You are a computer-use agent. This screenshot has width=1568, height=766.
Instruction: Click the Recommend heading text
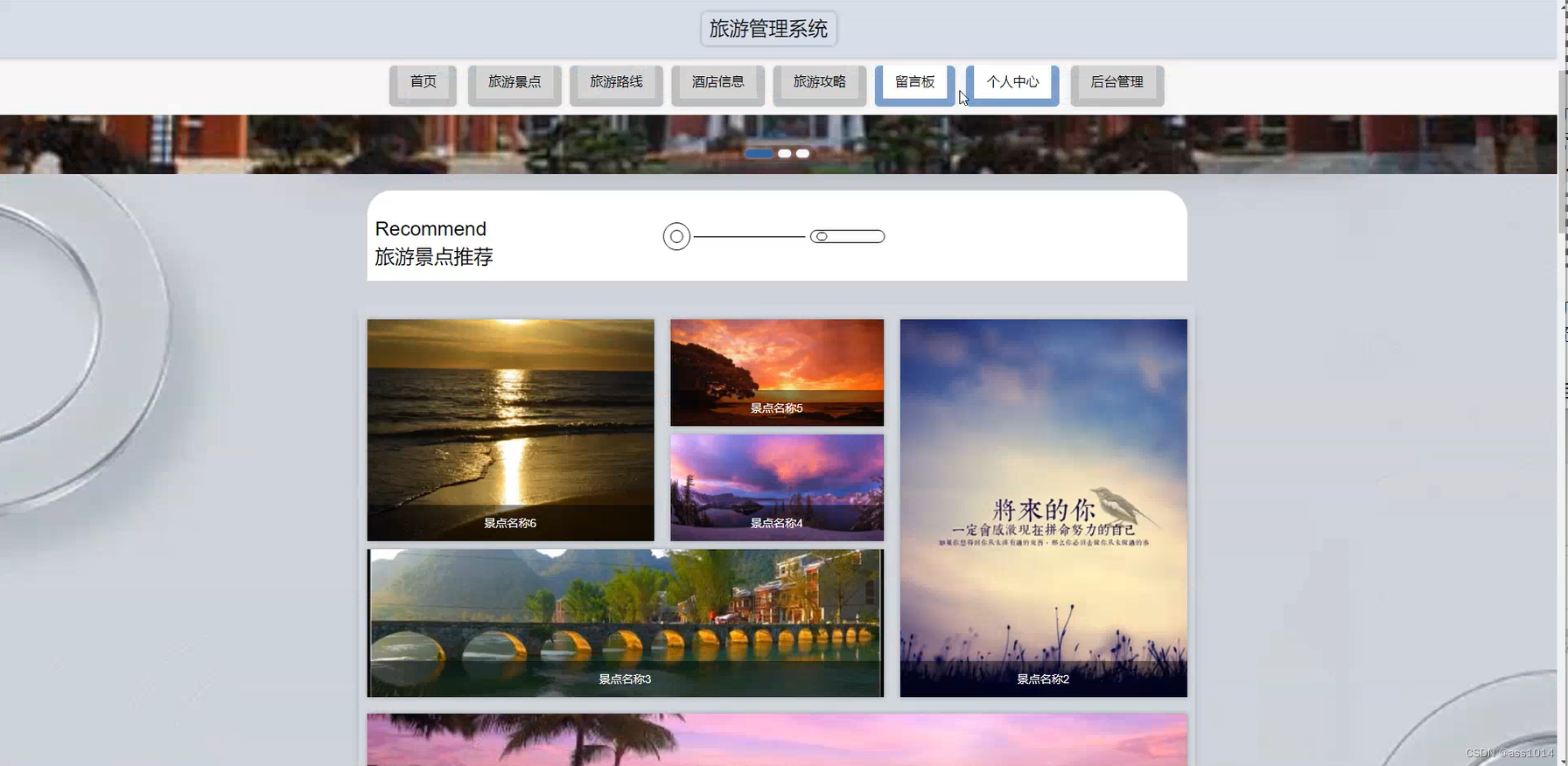pos(430,229)
